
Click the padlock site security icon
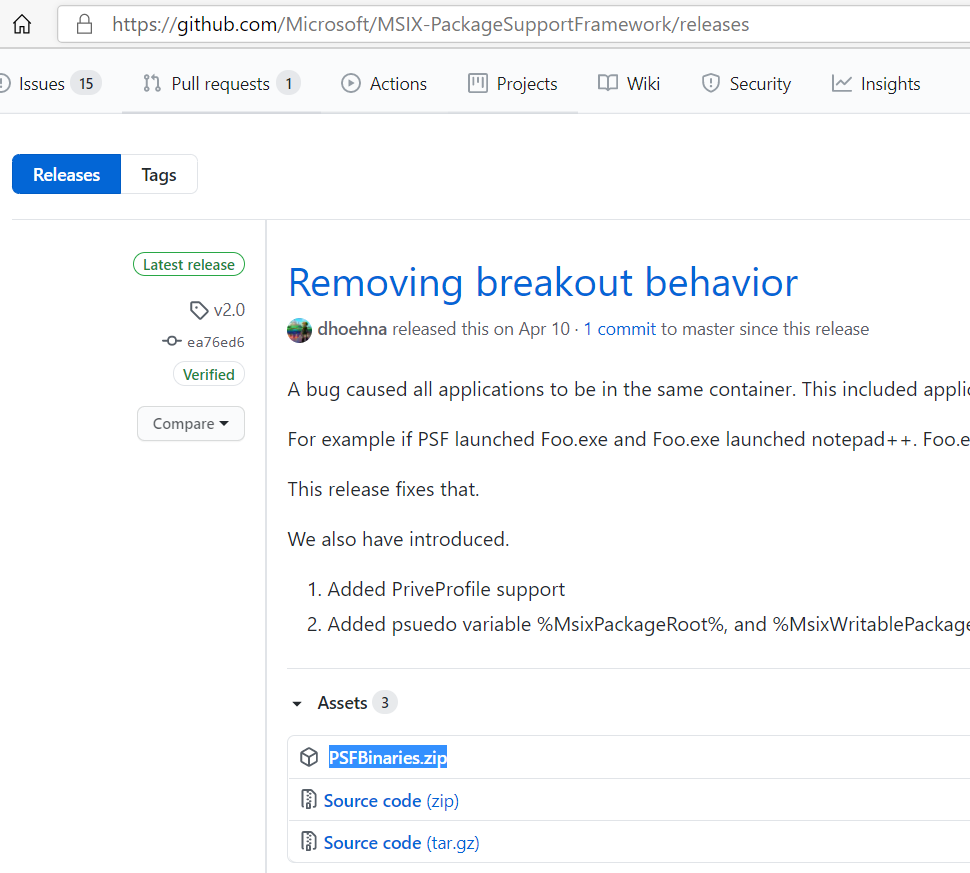pos(84,24)
